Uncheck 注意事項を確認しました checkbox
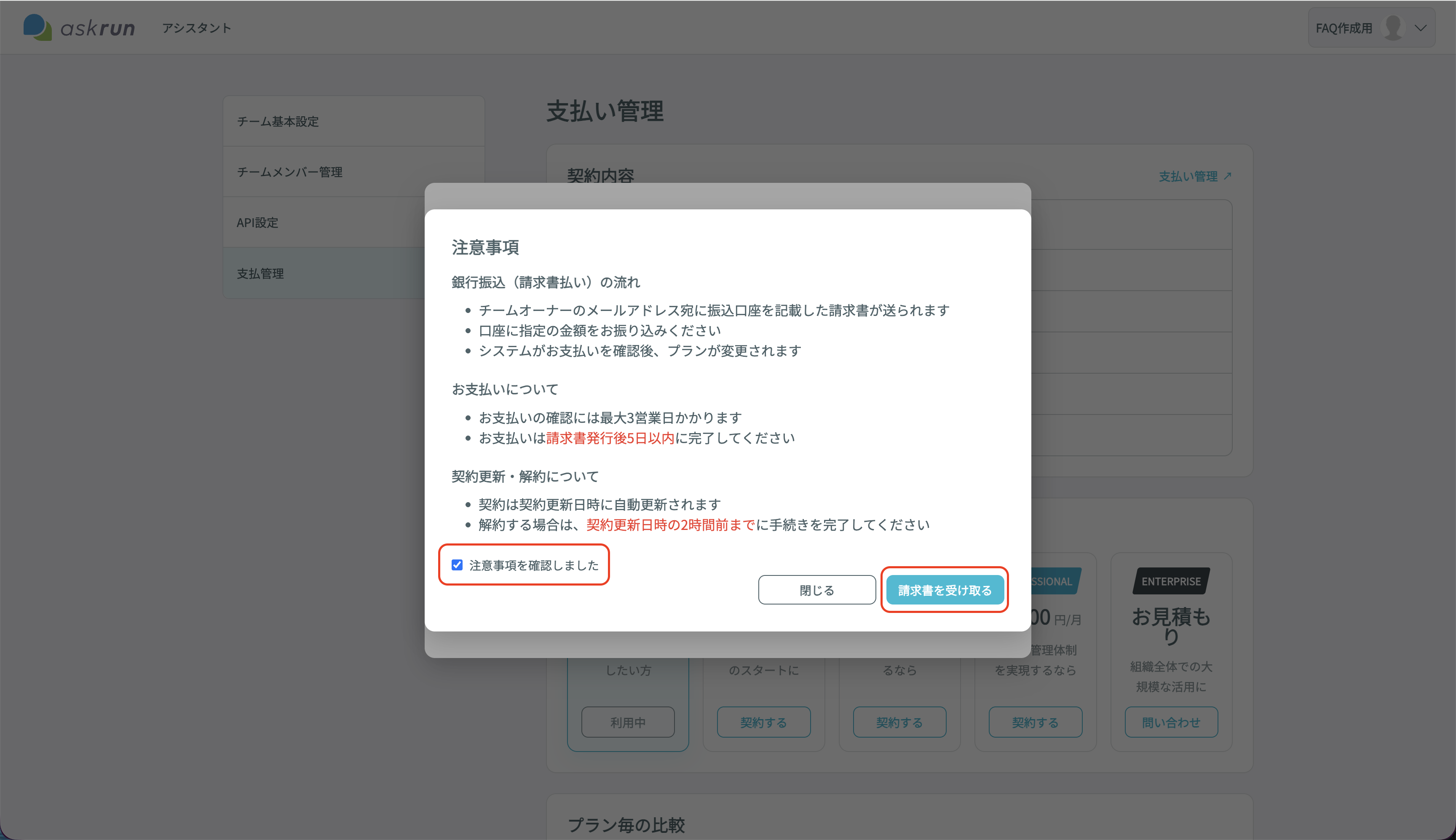The width and height of the screenshot is (1456, 840). 457,565
